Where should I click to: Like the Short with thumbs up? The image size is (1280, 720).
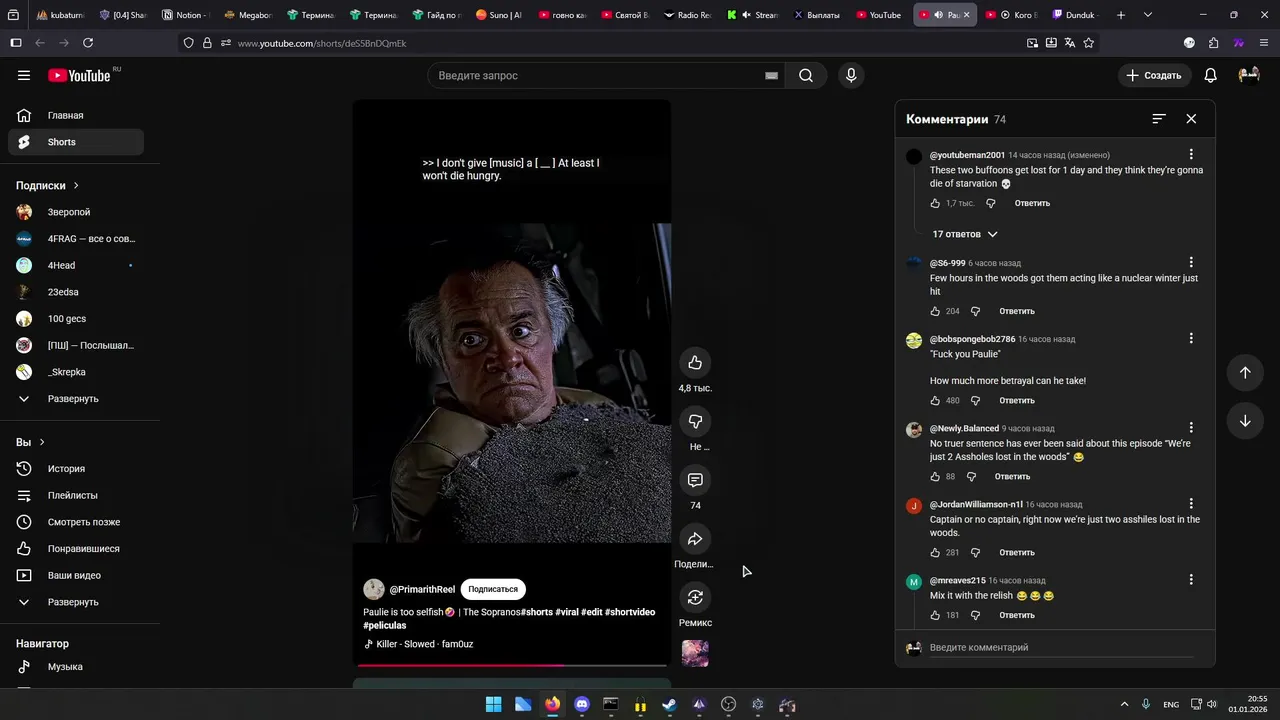coord(695,362)
